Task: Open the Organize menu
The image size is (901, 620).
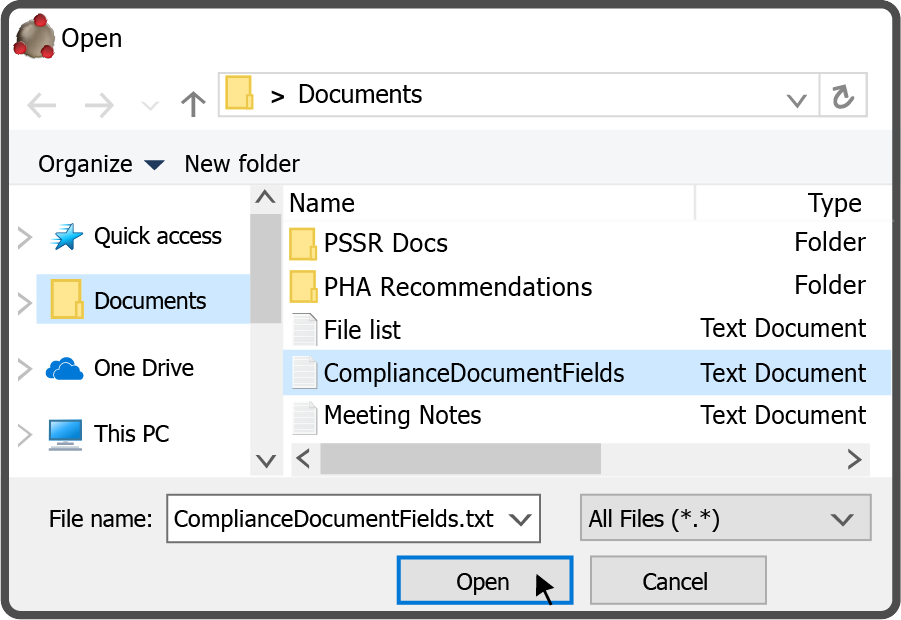Action: point(100,164)
